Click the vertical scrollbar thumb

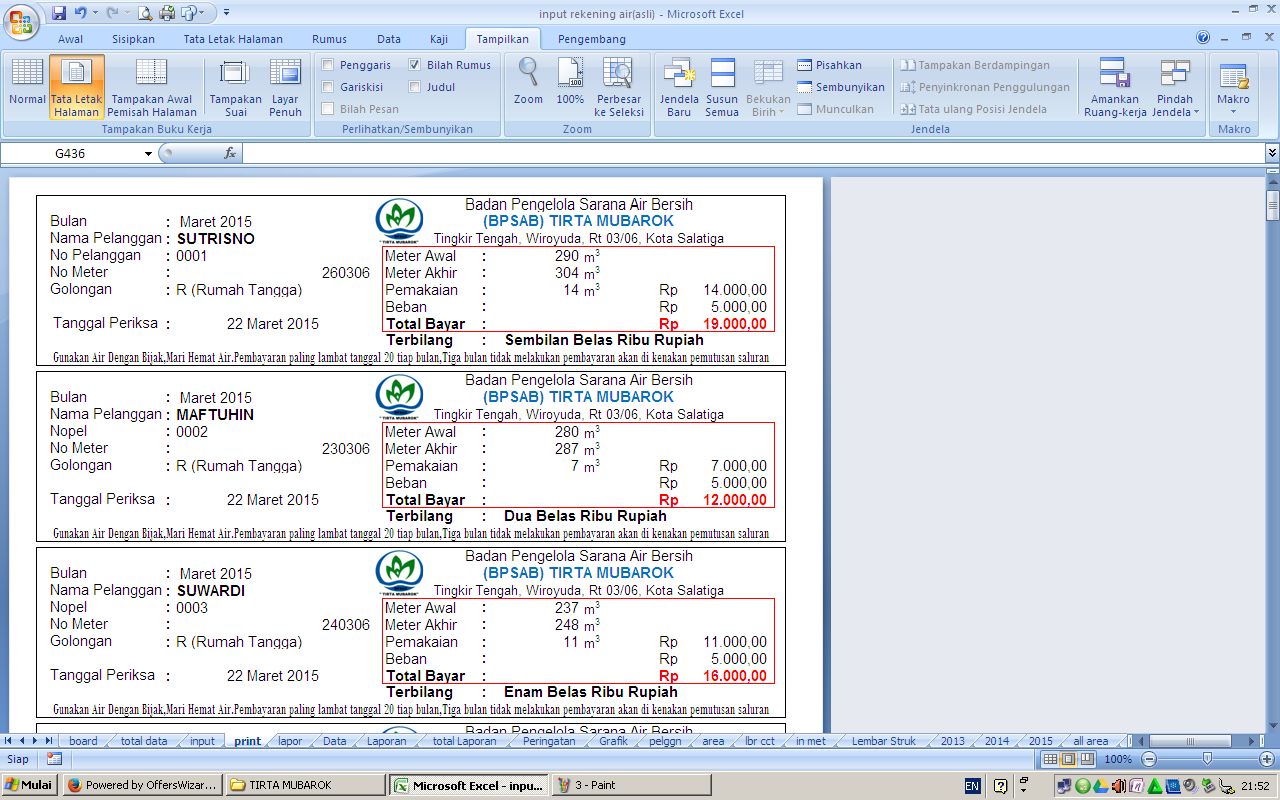[1272, 207]
